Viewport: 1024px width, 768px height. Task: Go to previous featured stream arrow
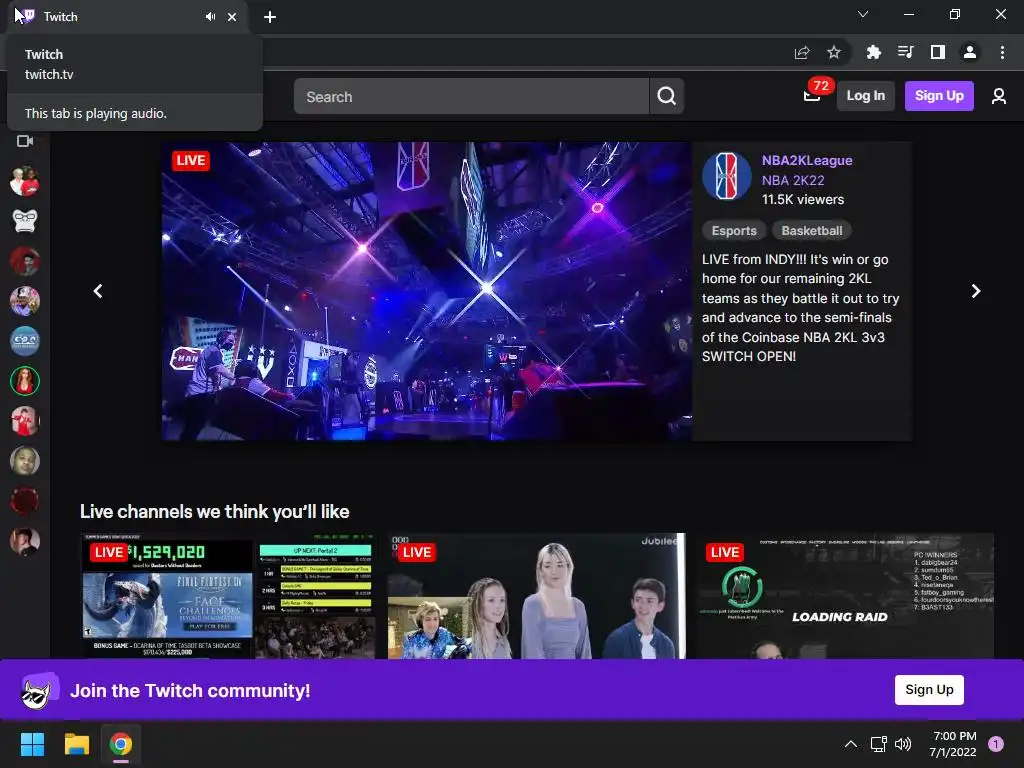tap(98, 291)
